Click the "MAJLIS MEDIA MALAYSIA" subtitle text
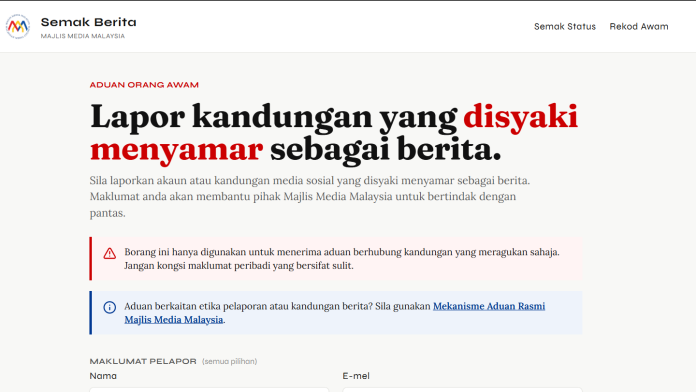The height and width of the screenshot is (392, 696). tap(83, 36)
